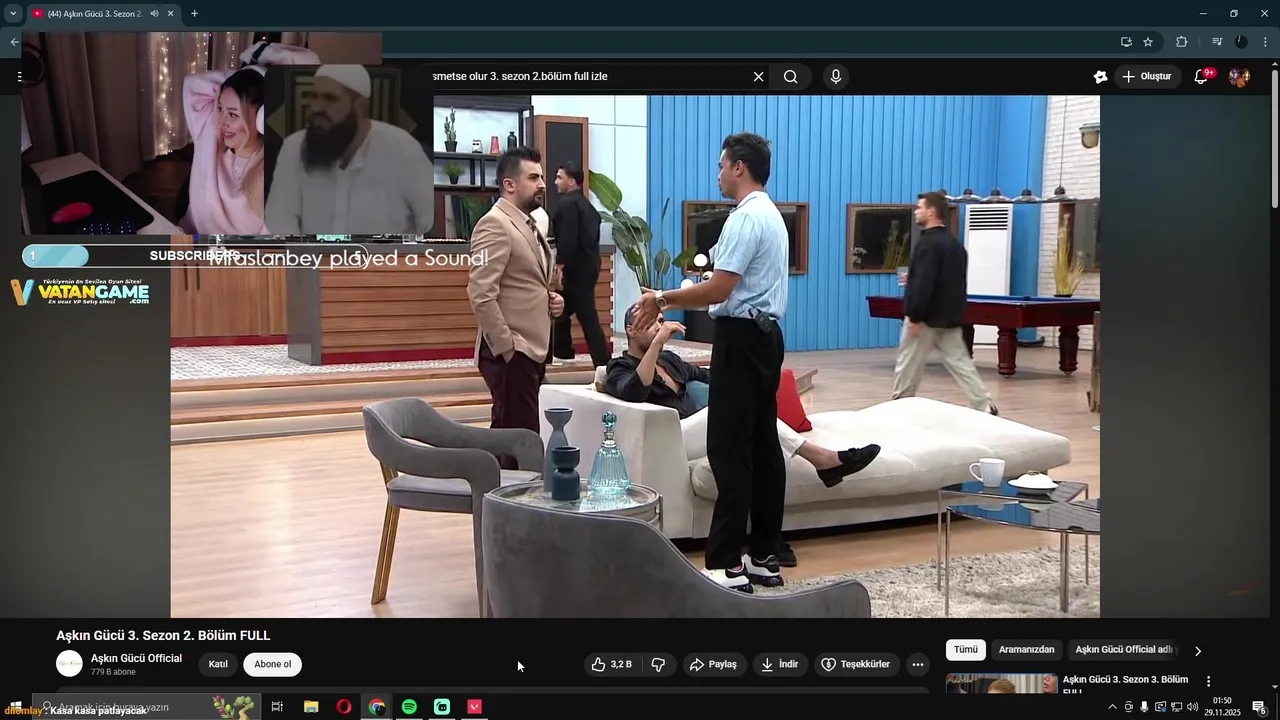
Task: Open more actions three-dot menu
Action: [917, 664]
